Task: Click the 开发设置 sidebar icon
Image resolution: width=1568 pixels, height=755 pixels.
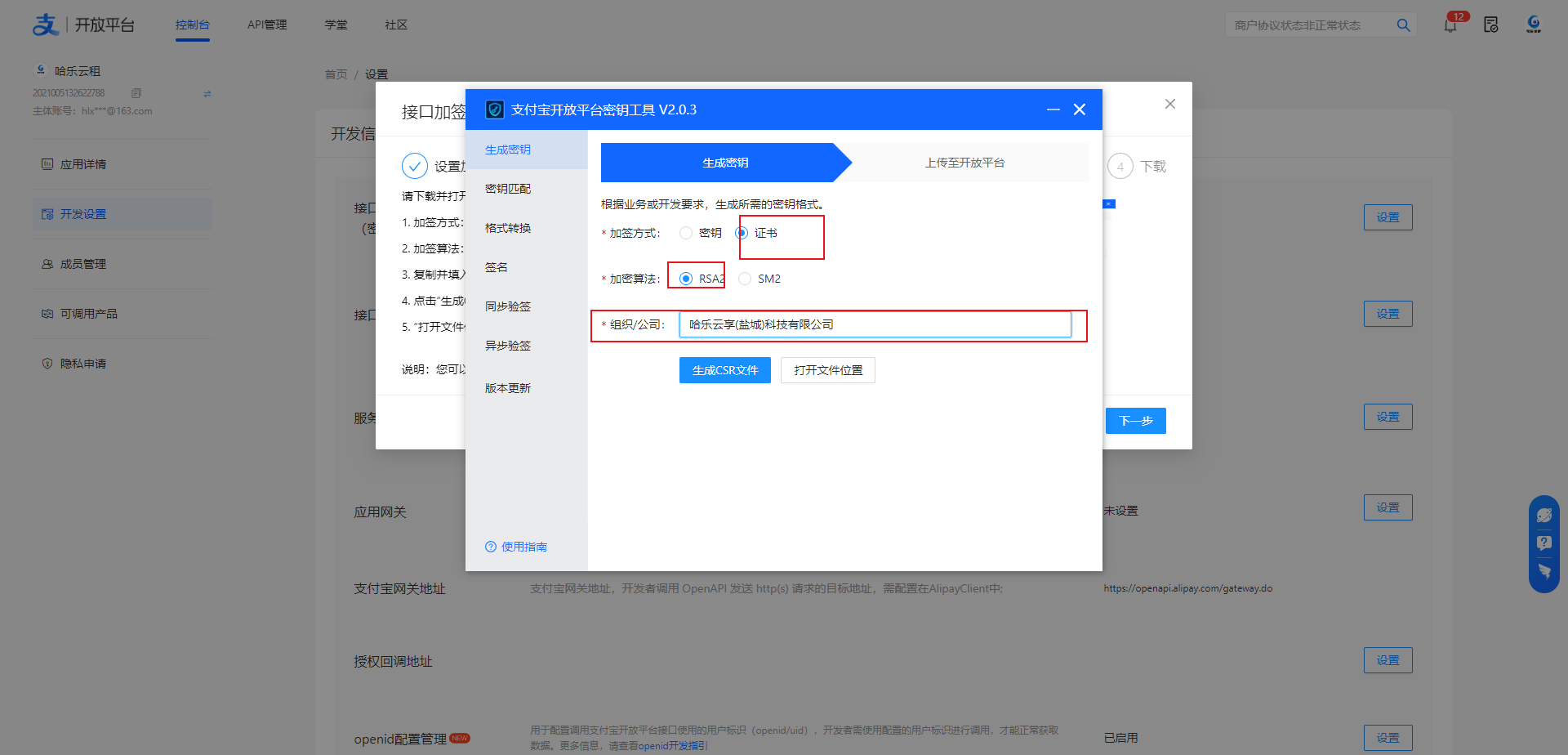Action: click(x=47, y=214)
